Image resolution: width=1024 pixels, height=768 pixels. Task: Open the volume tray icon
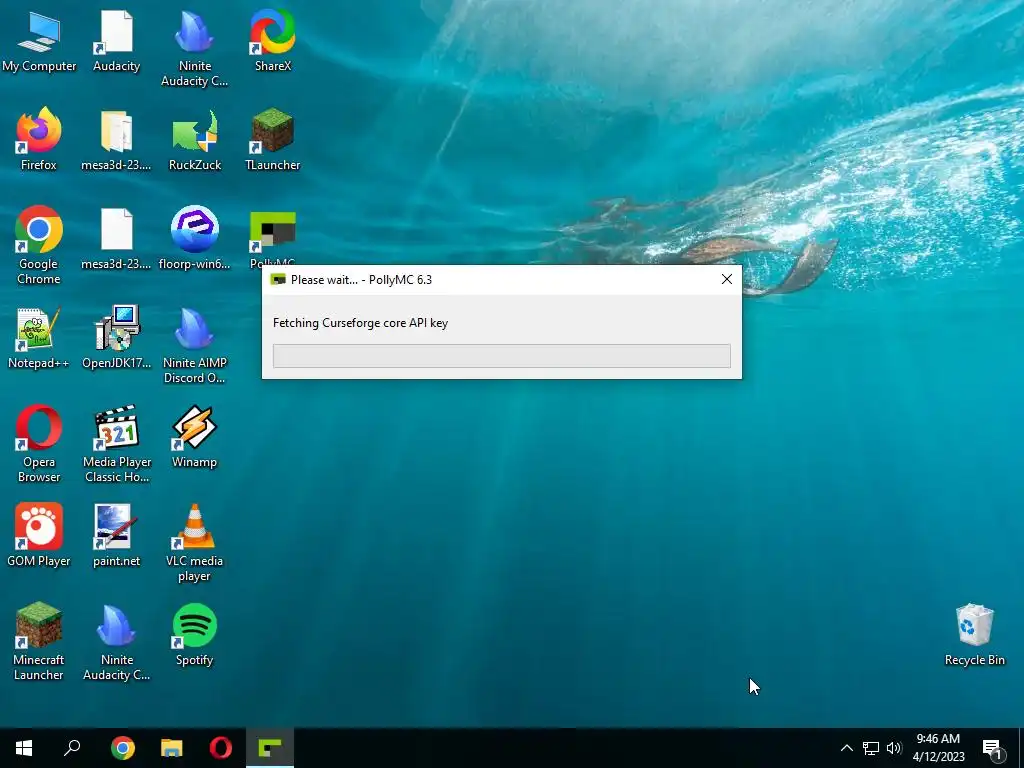(x=894, y=748)
